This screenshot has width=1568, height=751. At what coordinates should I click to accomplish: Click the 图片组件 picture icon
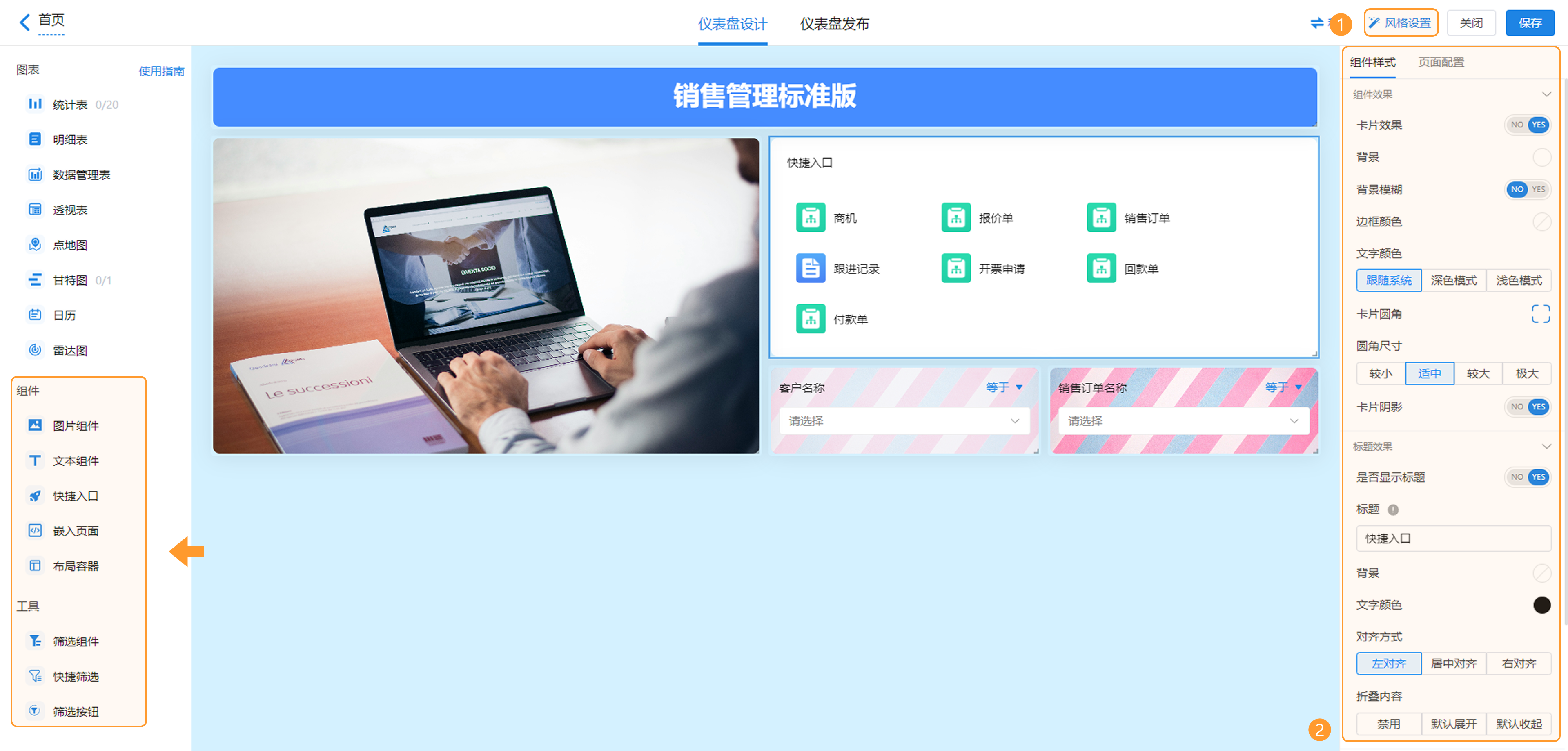(35, 425)
